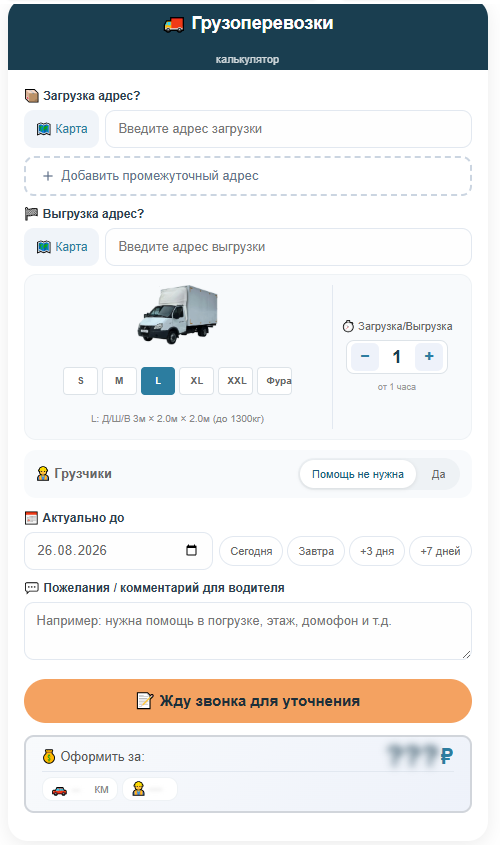Click the 'от 1 часа' hint text

pos(397,387)
